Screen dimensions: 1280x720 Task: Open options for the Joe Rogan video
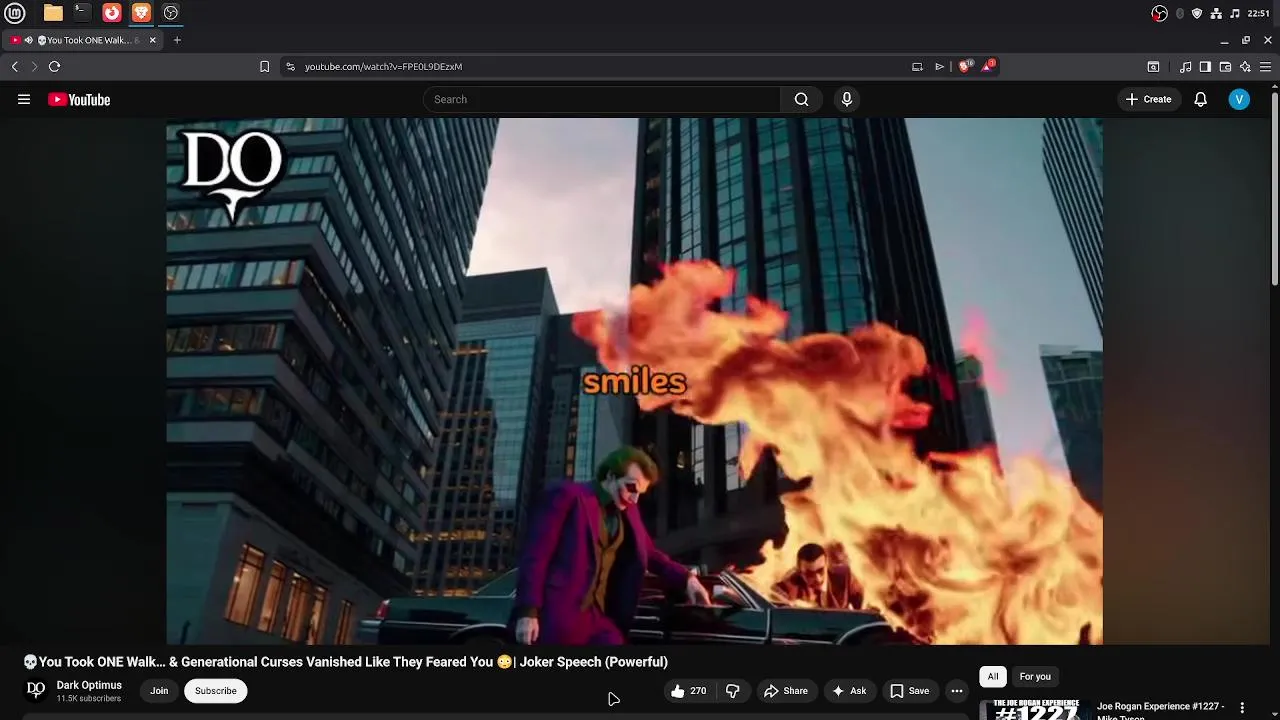1243,708
